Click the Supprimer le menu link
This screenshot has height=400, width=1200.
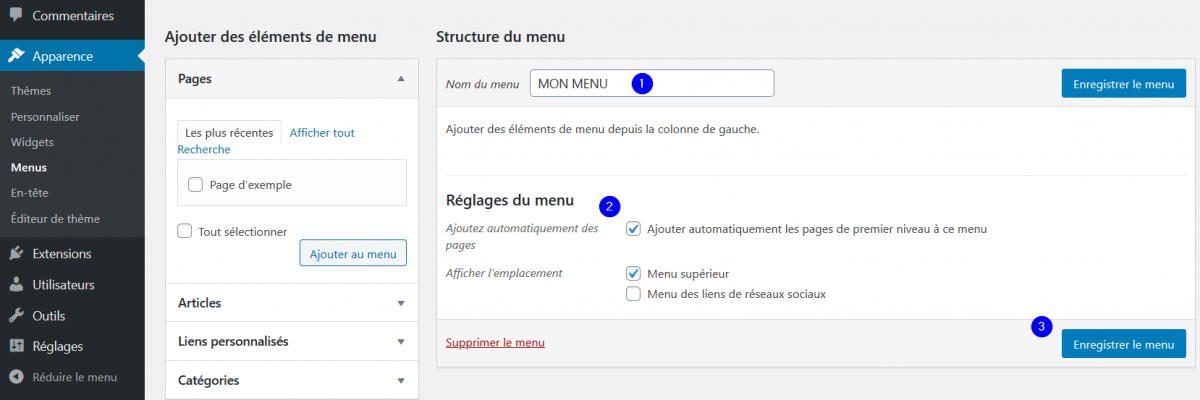[495, 343]
